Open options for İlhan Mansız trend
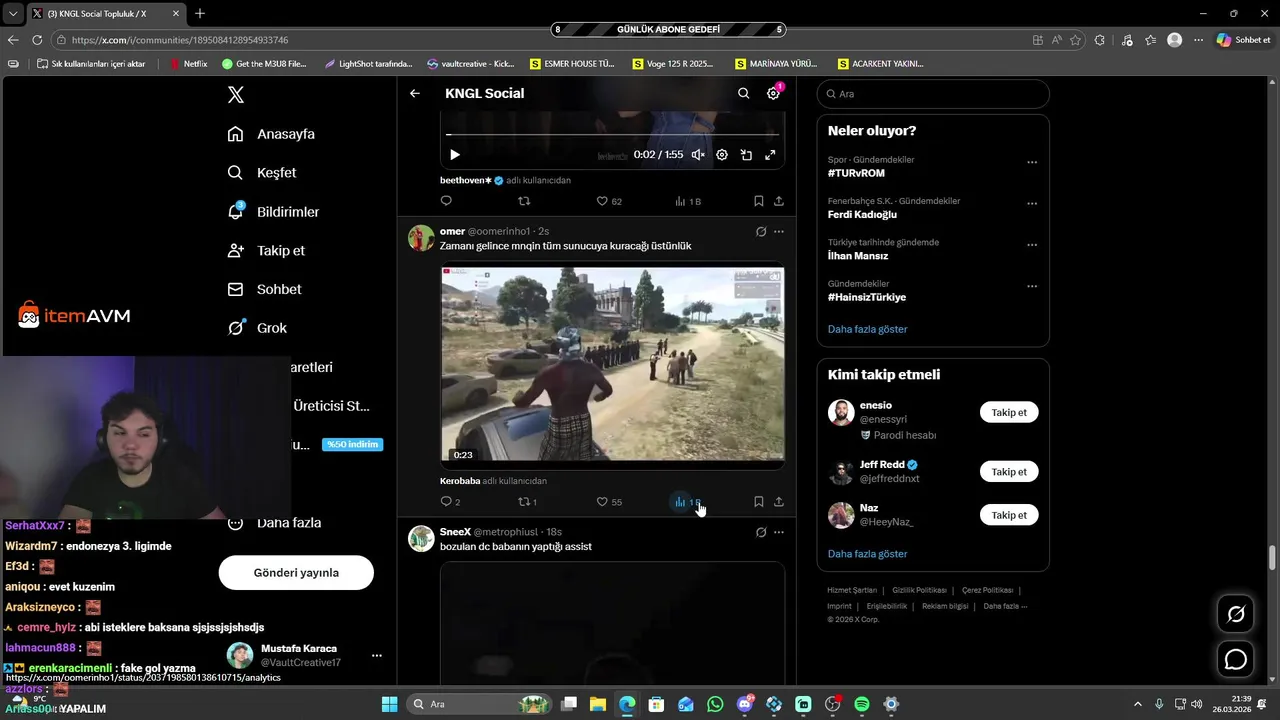1280x720 pixels. 1032,244
